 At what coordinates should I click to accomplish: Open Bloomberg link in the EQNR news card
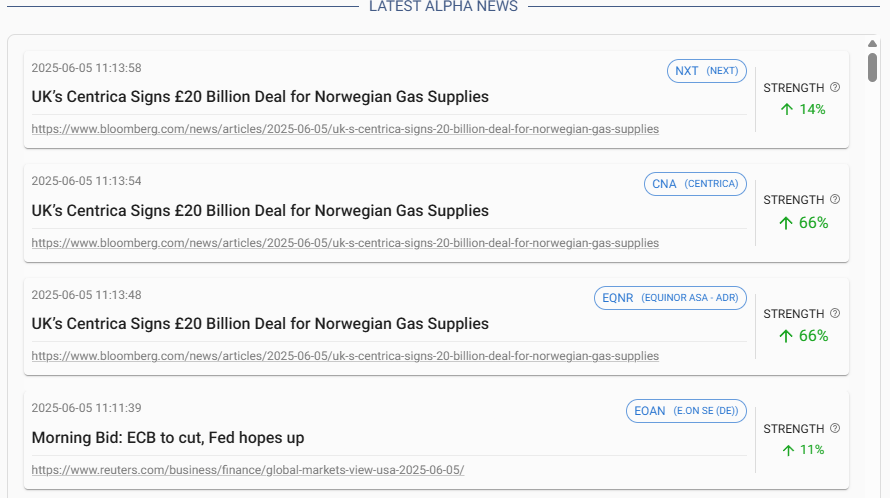point(345,356)
